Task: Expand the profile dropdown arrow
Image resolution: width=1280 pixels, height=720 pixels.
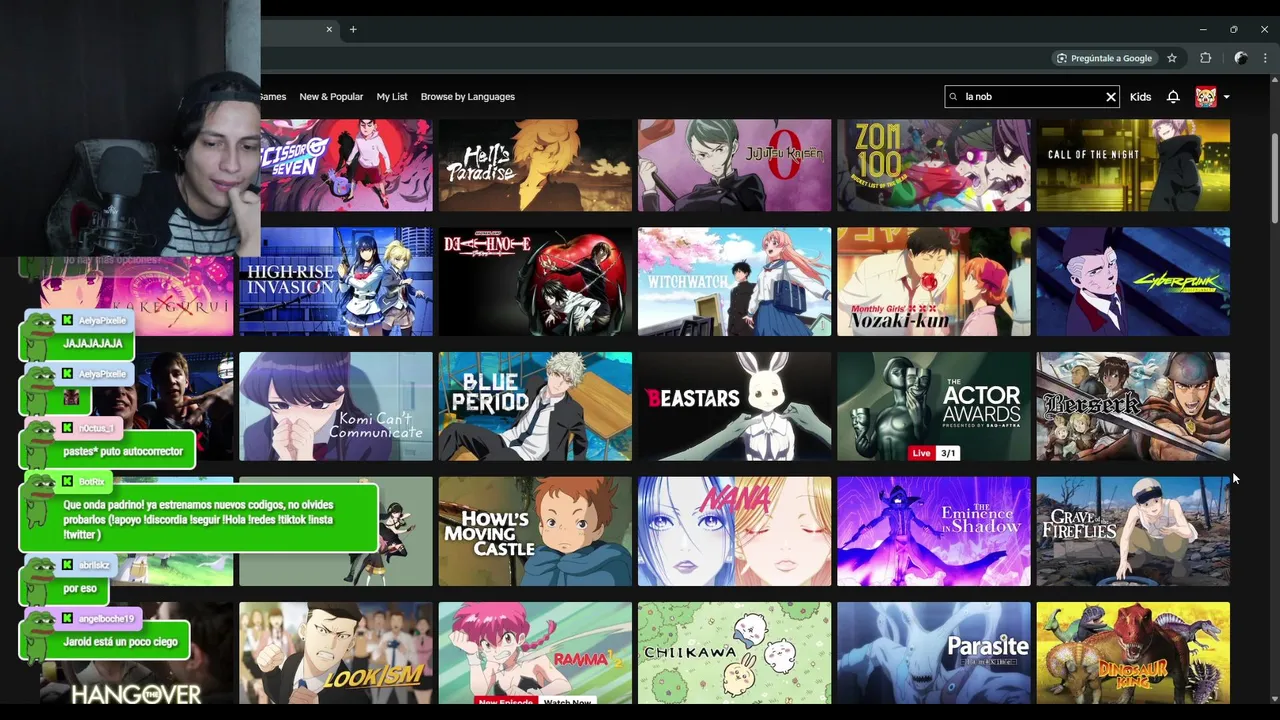Action: pyautogui.click(x=1227, y=98)
